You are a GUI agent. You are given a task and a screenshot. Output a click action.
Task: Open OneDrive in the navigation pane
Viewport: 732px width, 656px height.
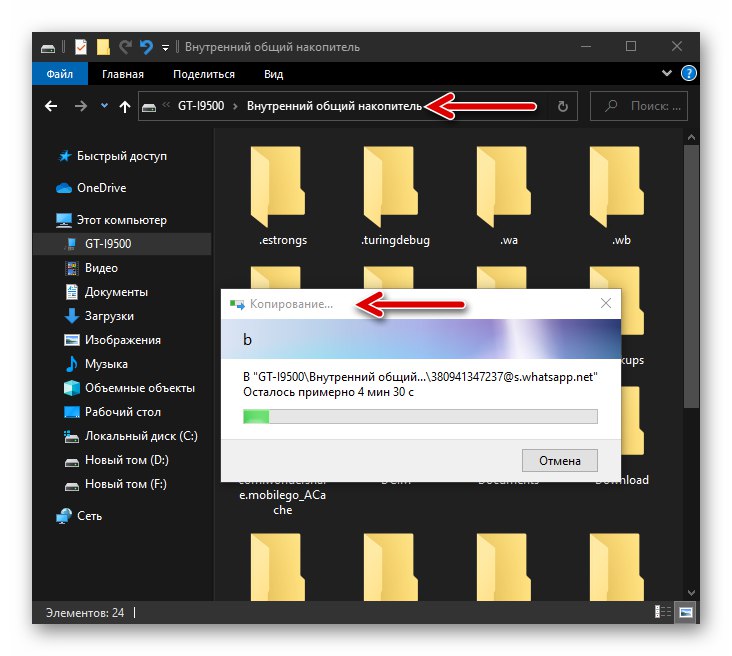tap(101, 188)
